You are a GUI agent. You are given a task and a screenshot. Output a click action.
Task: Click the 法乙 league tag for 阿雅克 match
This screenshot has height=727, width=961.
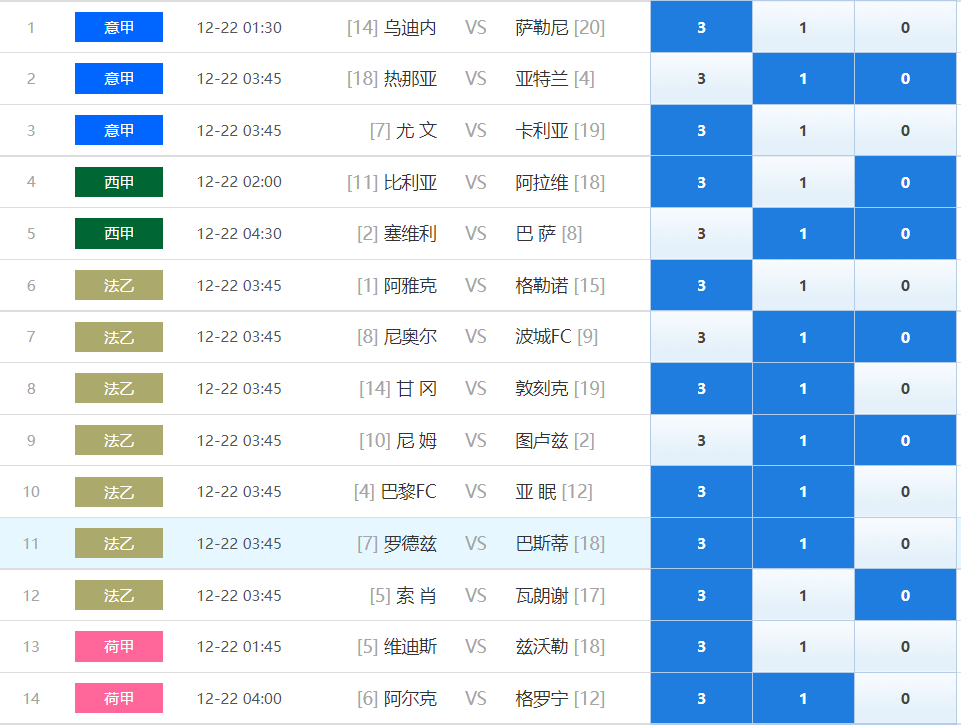[119, 285]
